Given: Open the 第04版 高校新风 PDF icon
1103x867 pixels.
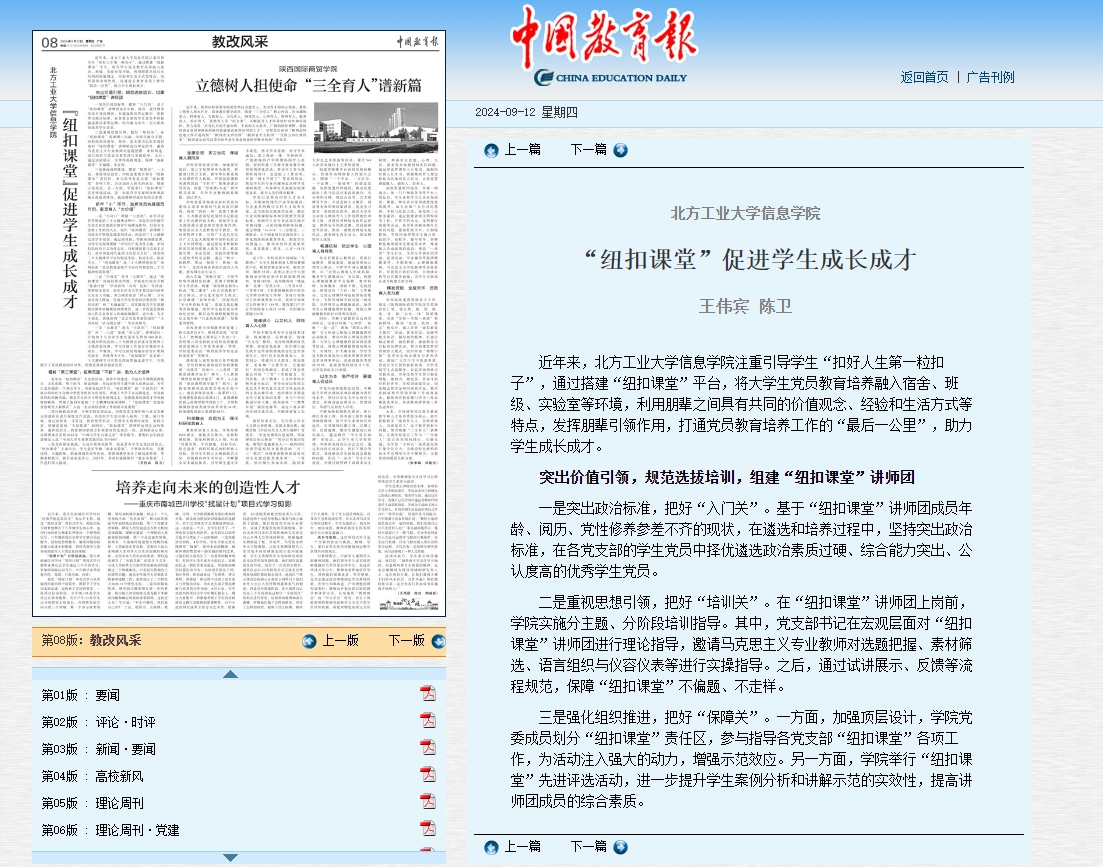Looking at the screenshot, I should pos(428,775).
